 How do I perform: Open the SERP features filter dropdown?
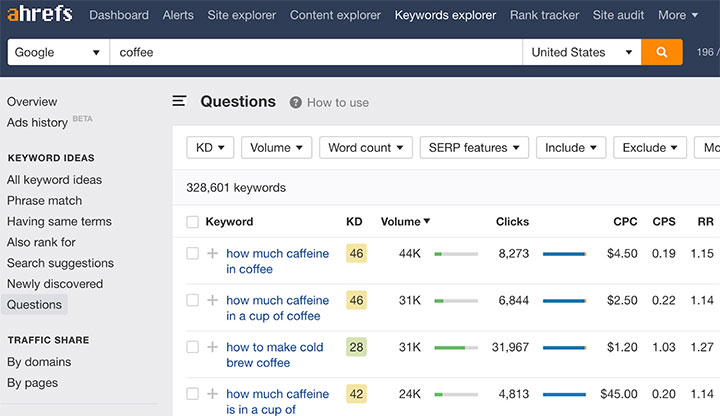[x=473, y=148]
